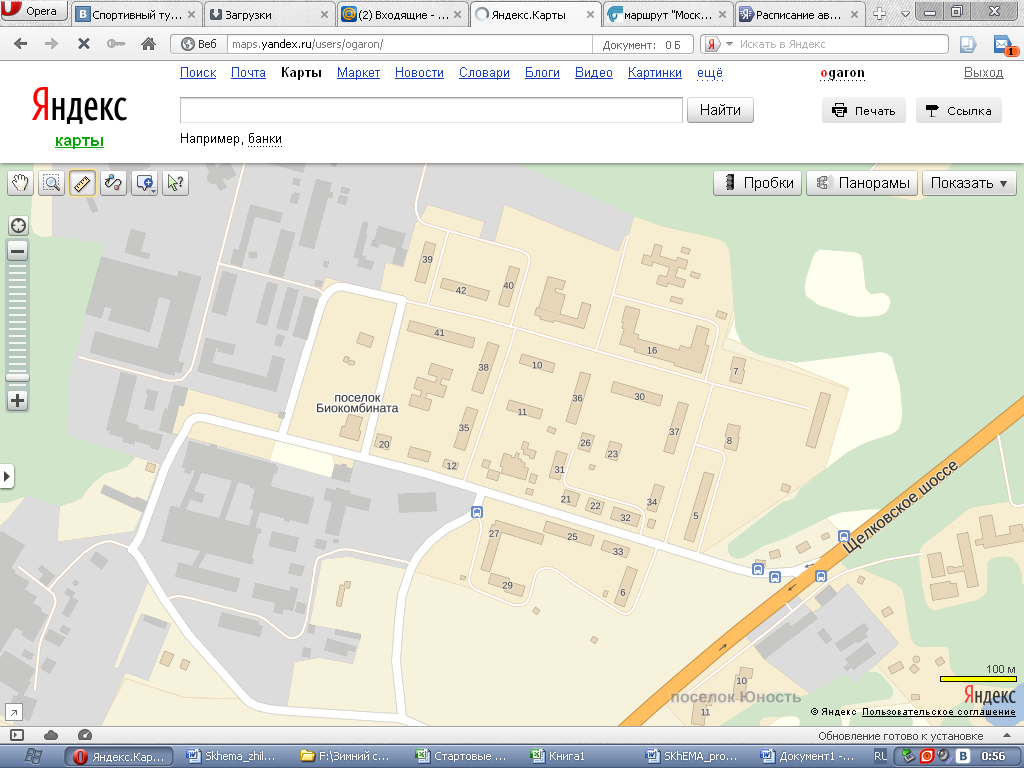Click the browser home button

coord(148,44)
